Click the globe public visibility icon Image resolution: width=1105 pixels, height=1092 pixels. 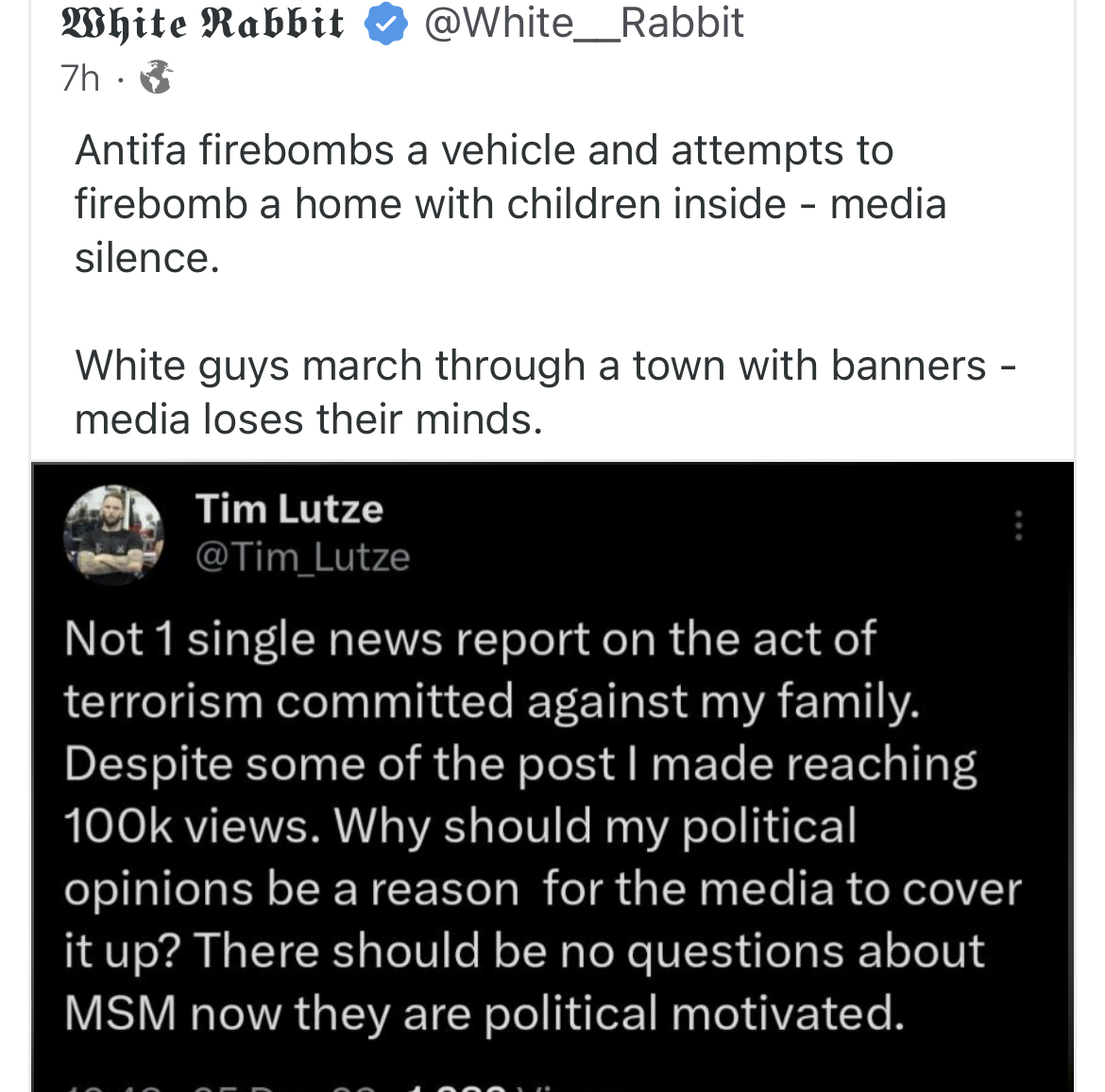point(157,77)
